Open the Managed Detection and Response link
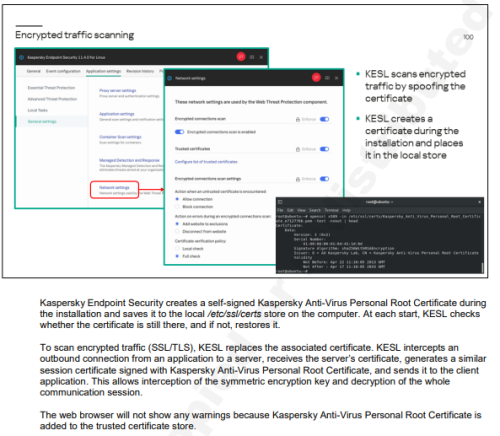500x436 pixels. pyautogui.click(x=129, y=160)
